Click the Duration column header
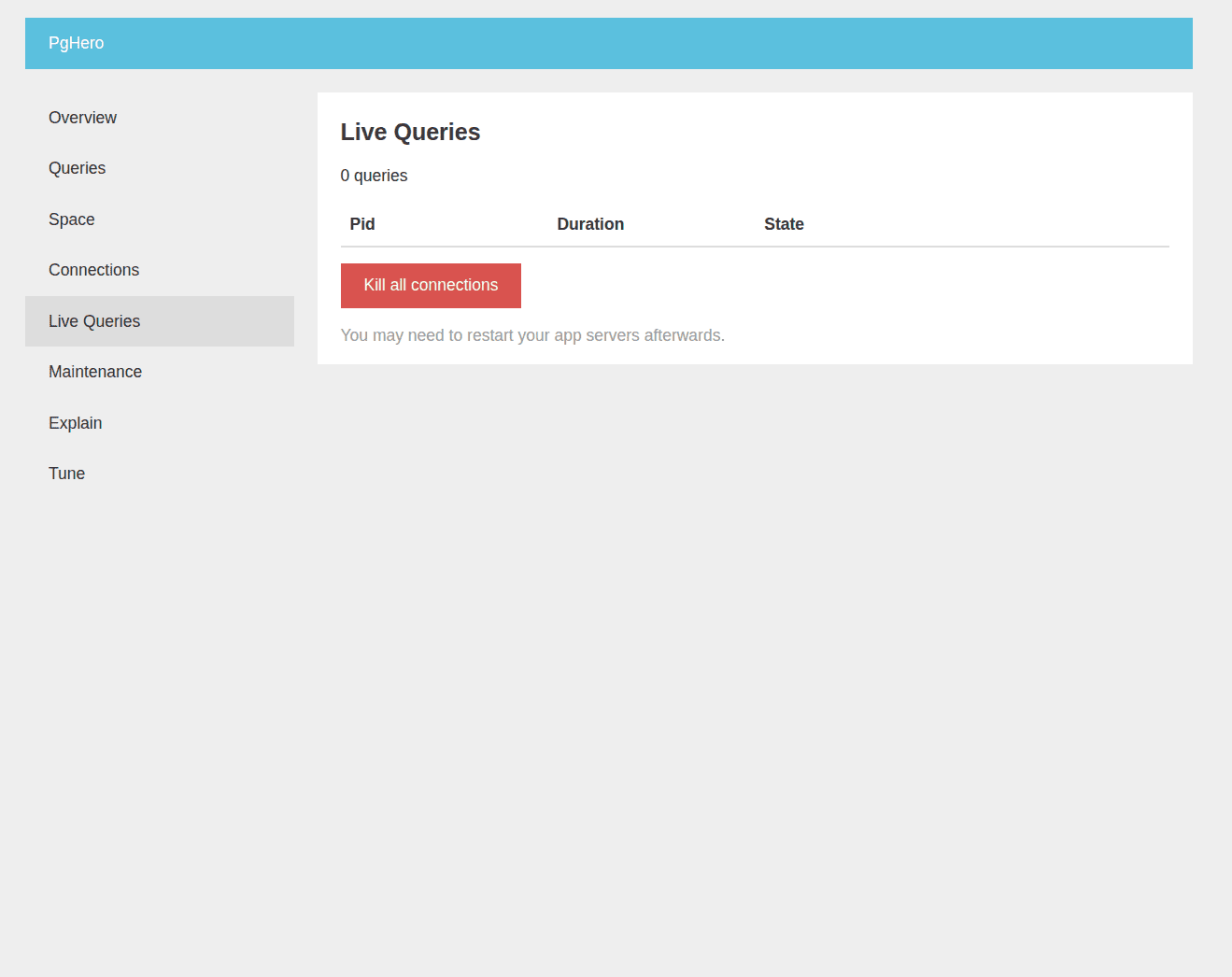The height and width of the screenshot is (977, 1232). point(590,224)
